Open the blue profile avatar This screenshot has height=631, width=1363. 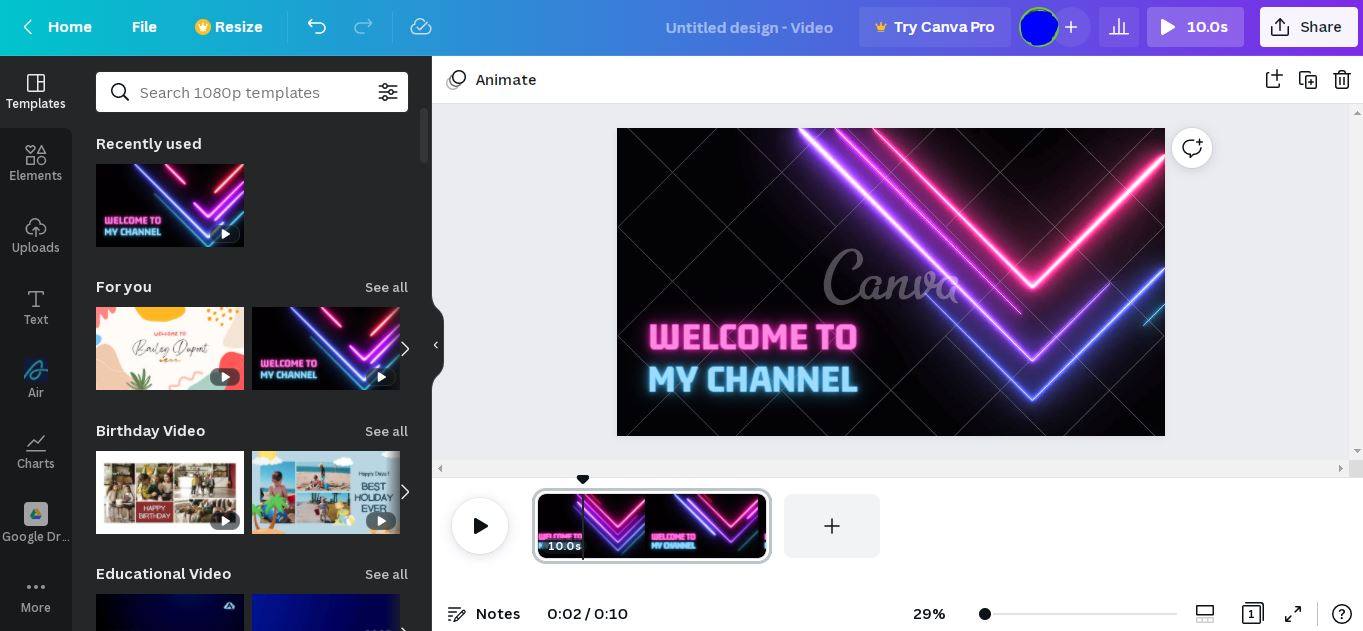tap(1038, 27)
